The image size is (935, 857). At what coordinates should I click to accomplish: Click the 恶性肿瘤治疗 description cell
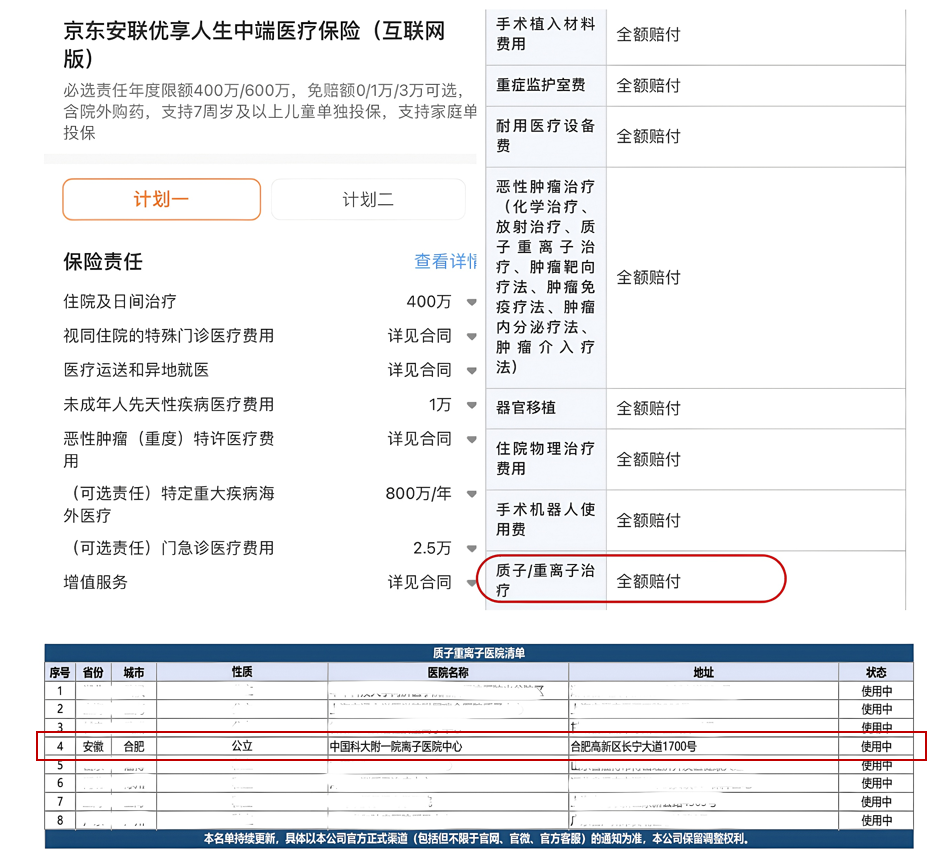pyautogui.click(x=546, y=277)
